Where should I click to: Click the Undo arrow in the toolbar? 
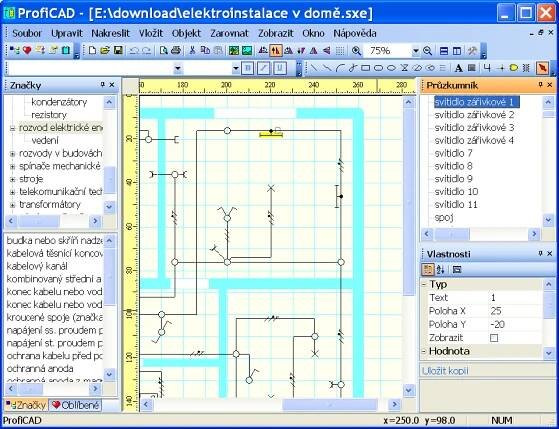pyautogui.click(x=134, y=51)
